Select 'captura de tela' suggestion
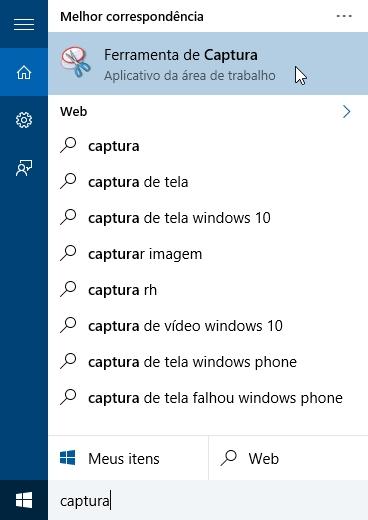 coord(208,182)
